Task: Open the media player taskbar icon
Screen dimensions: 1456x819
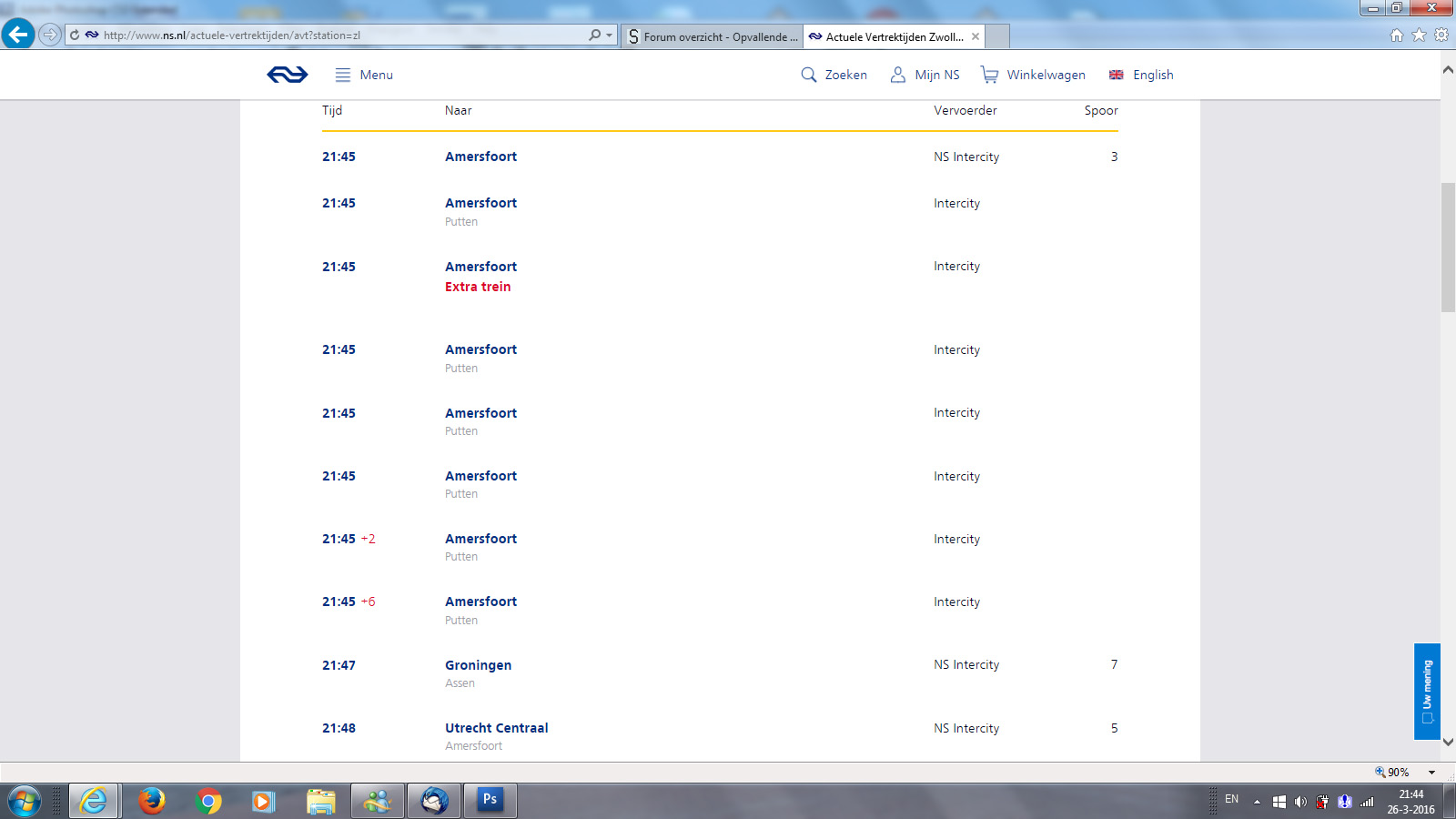Action: (264, 802)
